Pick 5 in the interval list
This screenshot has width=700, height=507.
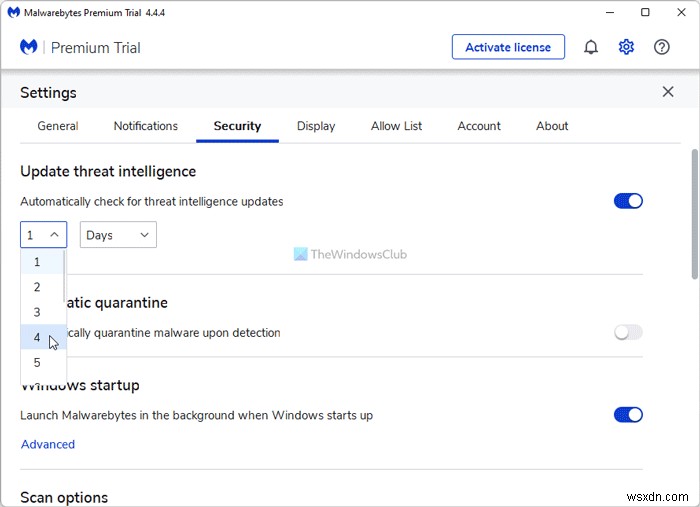(x=42, y=362)
